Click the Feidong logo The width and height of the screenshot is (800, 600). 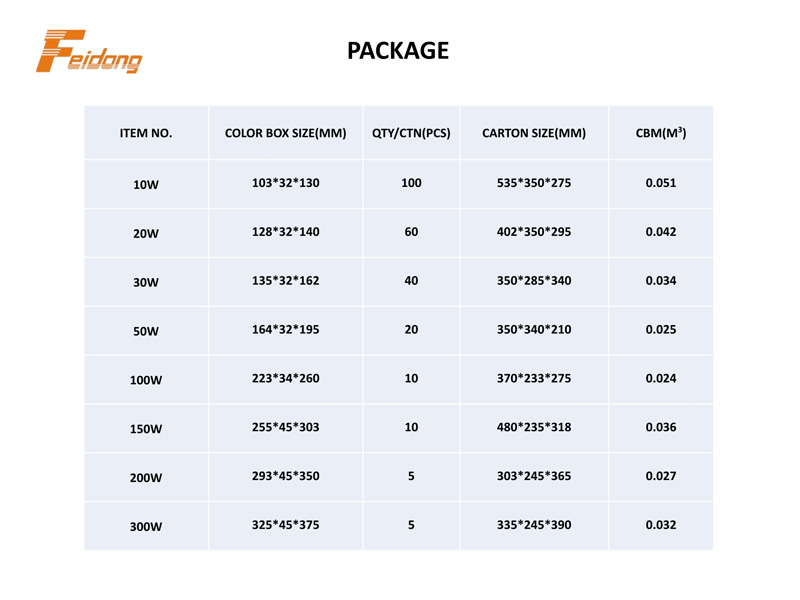click(x=89, y=51)
